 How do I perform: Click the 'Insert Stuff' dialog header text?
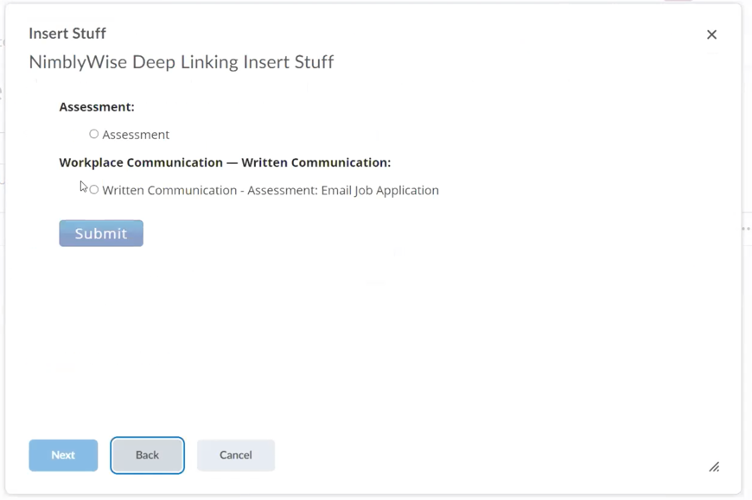[x=68, y=34]
